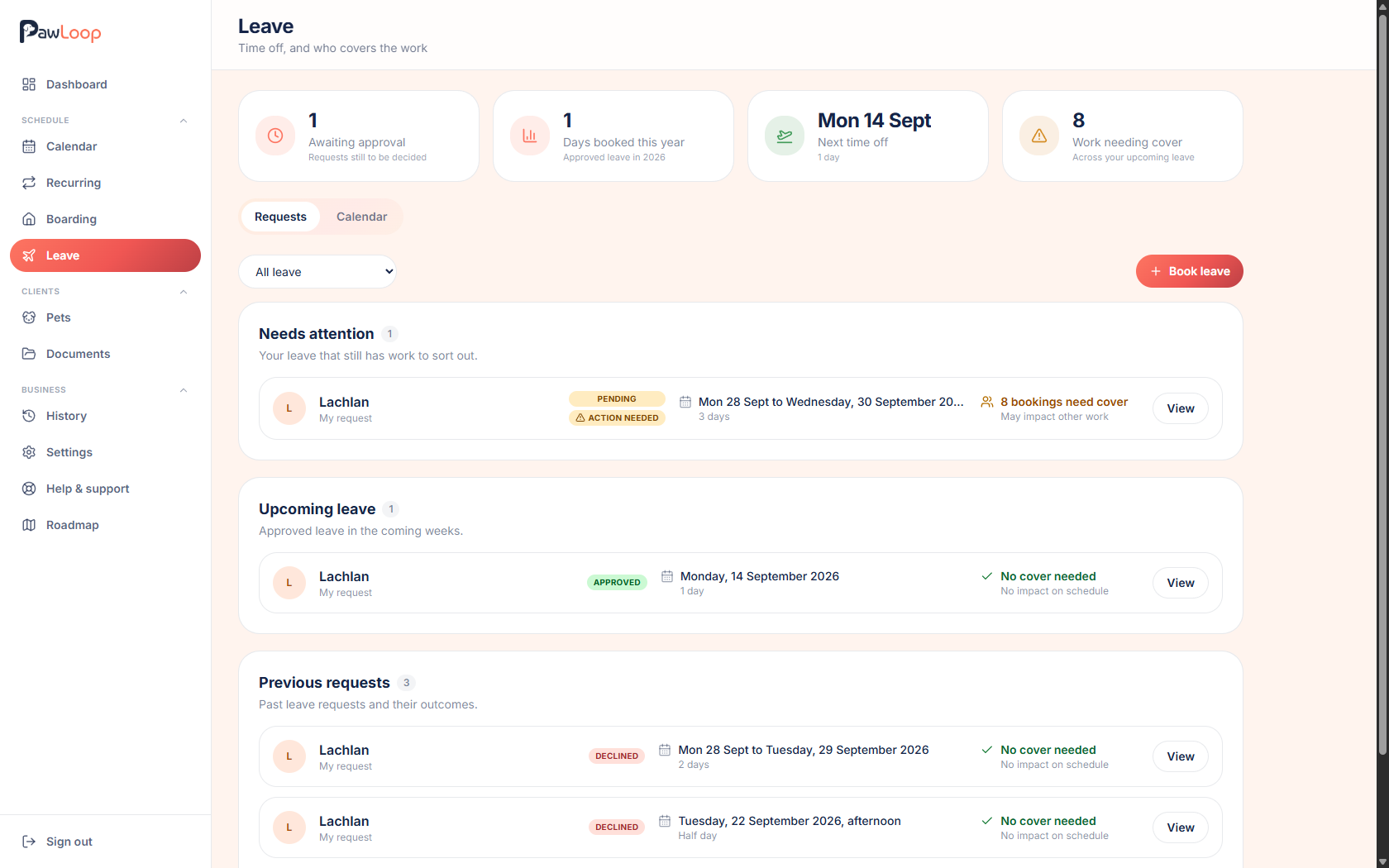
Task: Click the Days booked chart icon
Action: point(530,136)
